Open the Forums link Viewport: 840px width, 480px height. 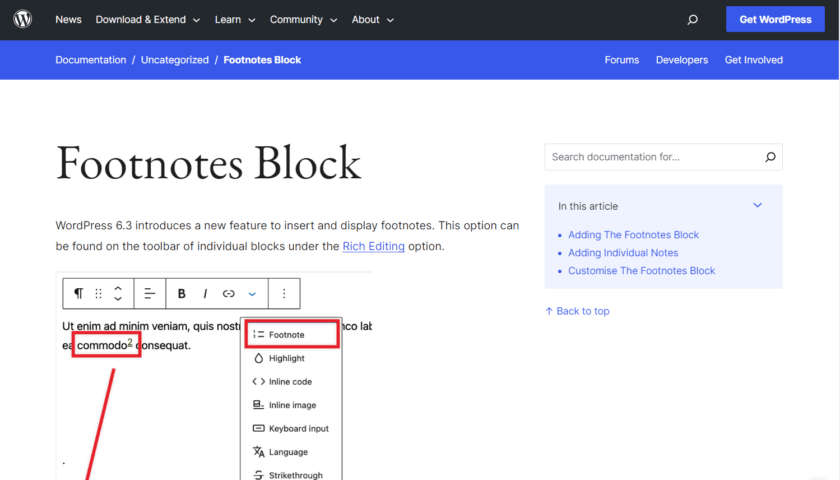coord(621,60)
